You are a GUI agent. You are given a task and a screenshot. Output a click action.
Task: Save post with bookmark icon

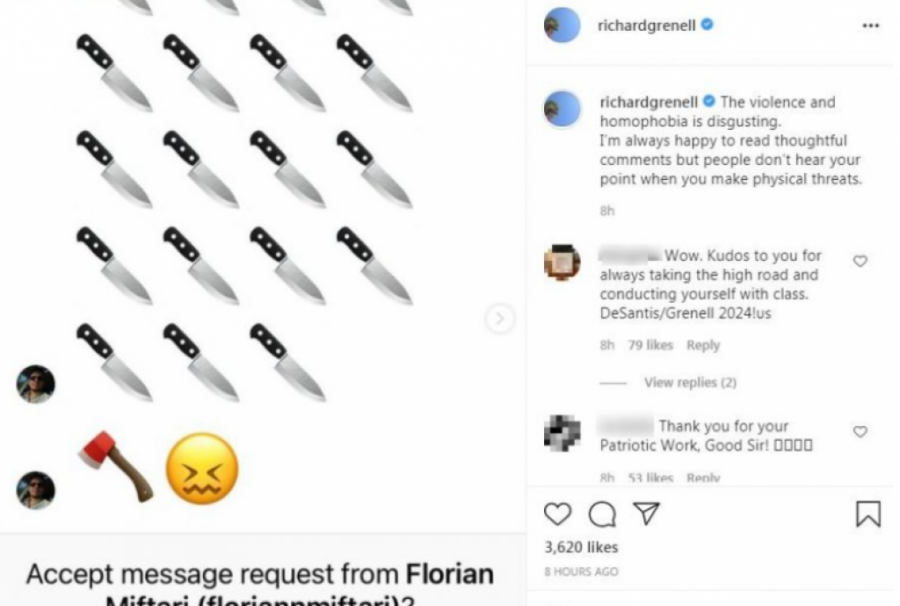[867, 514]
